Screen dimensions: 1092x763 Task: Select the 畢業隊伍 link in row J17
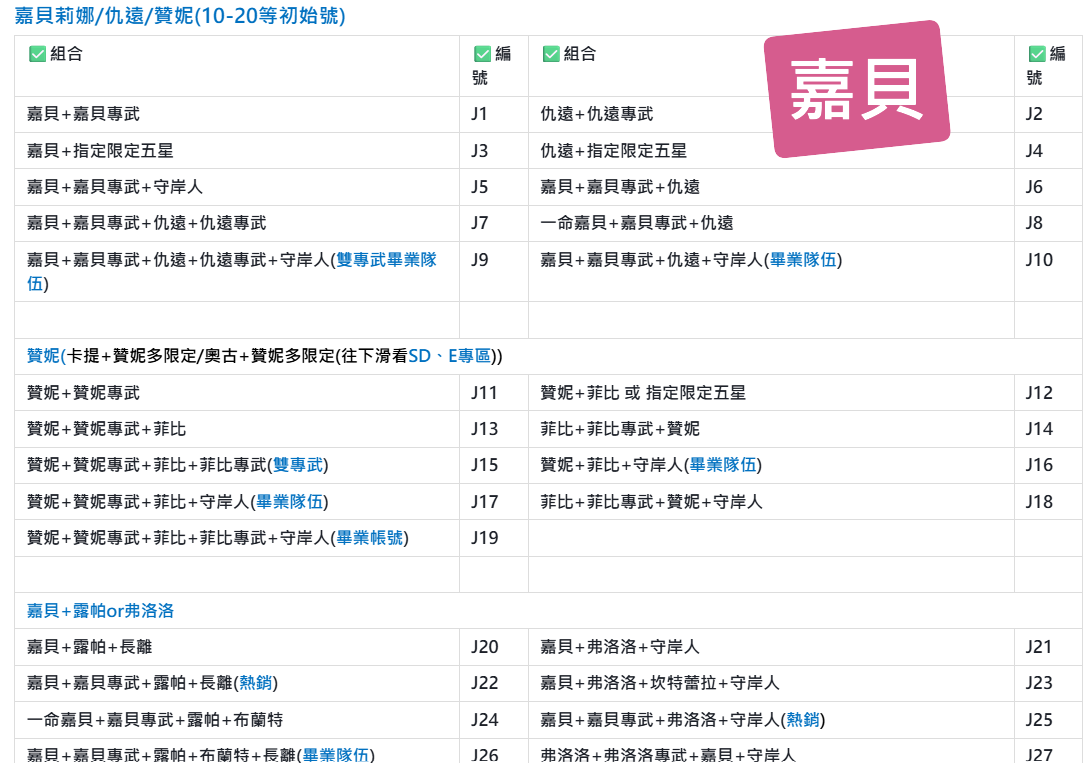pyautogui.click(x=289, y=501)
